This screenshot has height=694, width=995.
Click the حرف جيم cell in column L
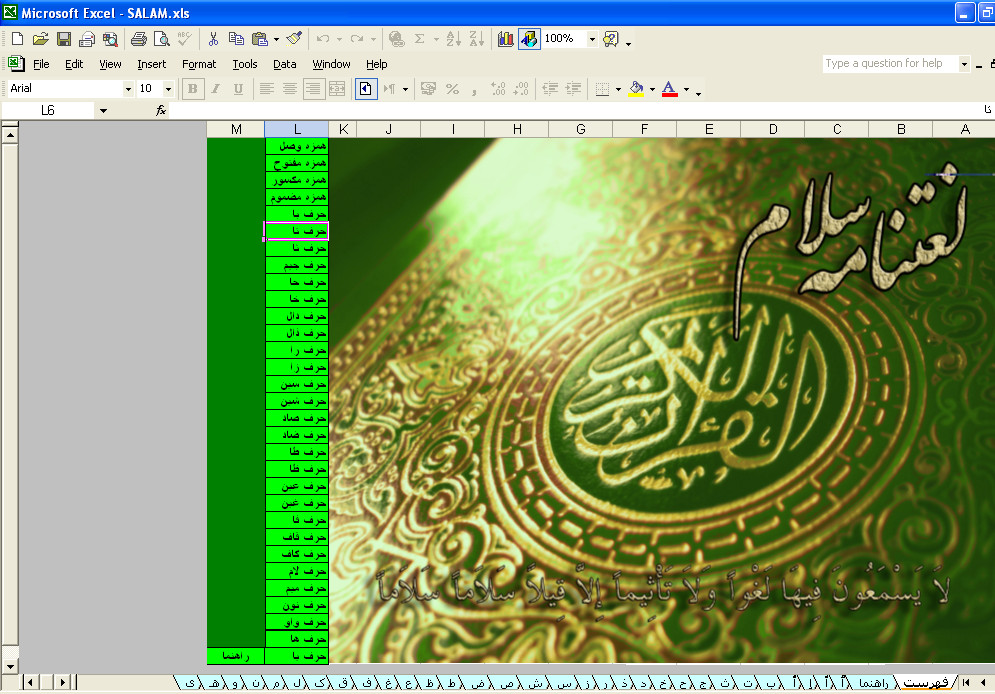coord(297,265)
